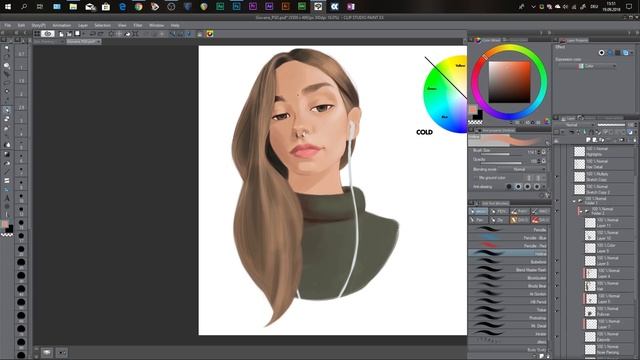Open the Edit menu

21,25
